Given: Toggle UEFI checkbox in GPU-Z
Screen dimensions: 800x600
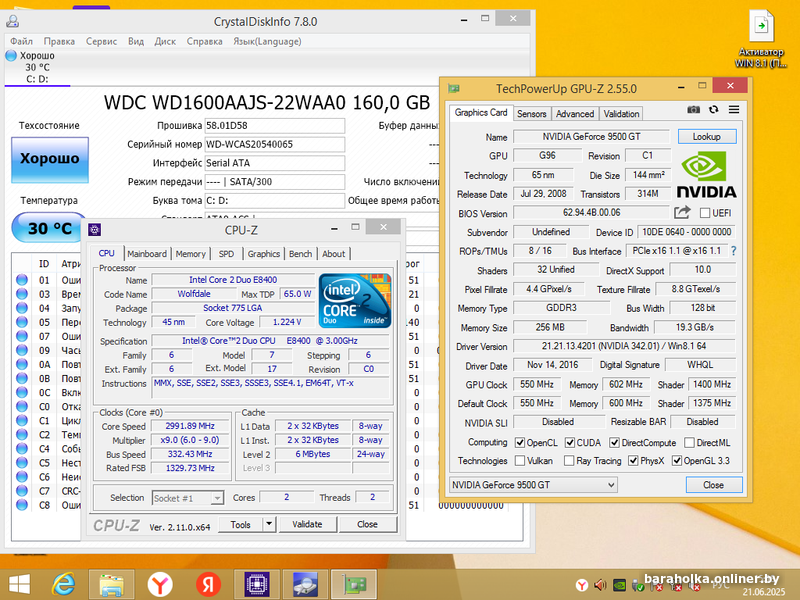Looking at the screenshot, I should coord(705,213).
